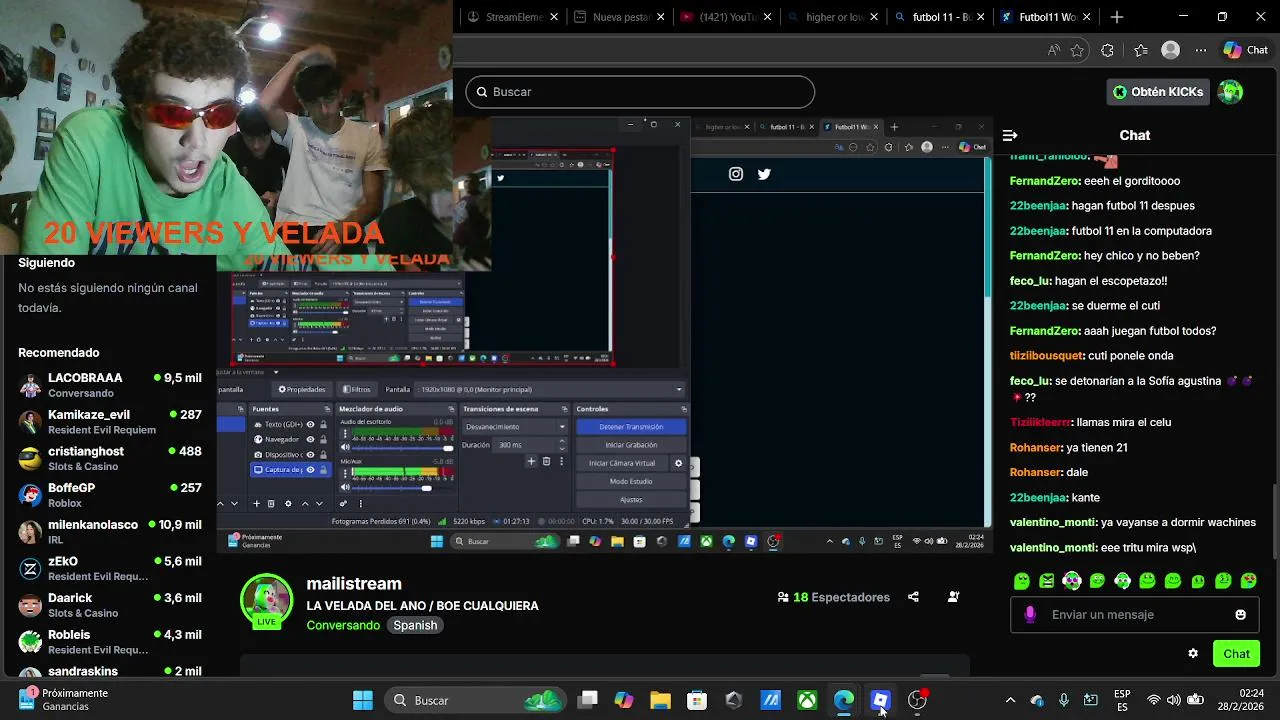The height and width of the screenshot is (720, 1280).
Task: Open the browser Extensions puzzle icon
Action: click(1107, 50)
